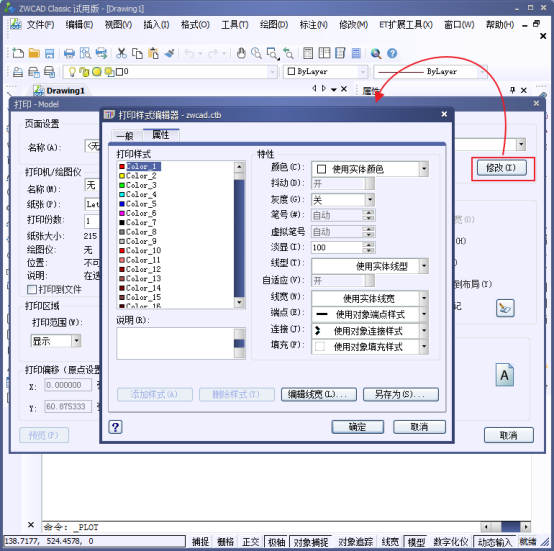
Task: Click the print styles list scroll down arrow
Action: pyautogui.click(x=239, y=302)
